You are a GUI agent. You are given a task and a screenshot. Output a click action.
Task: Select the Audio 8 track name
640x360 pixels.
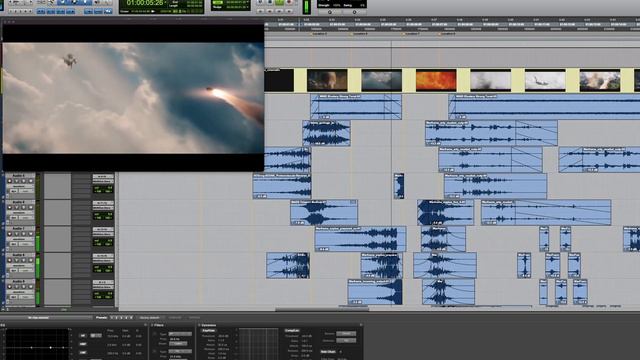coord(19,255)
